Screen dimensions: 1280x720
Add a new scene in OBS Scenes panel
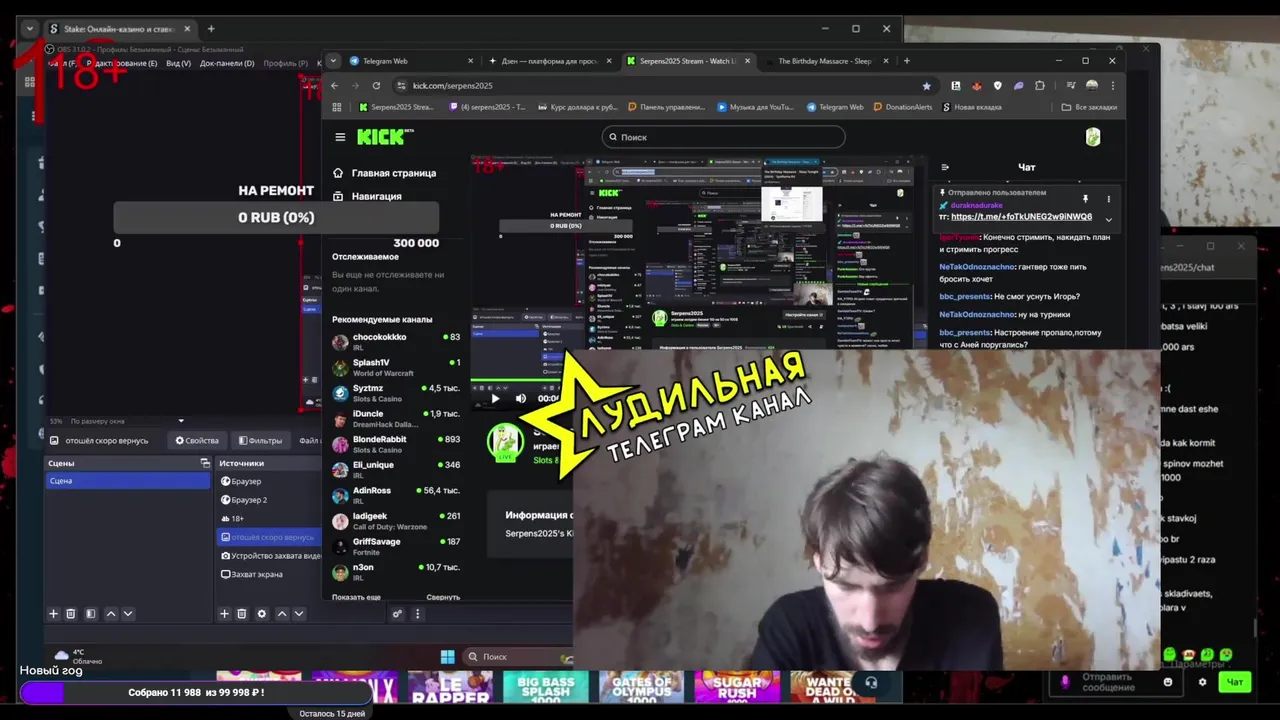(54, 614)
